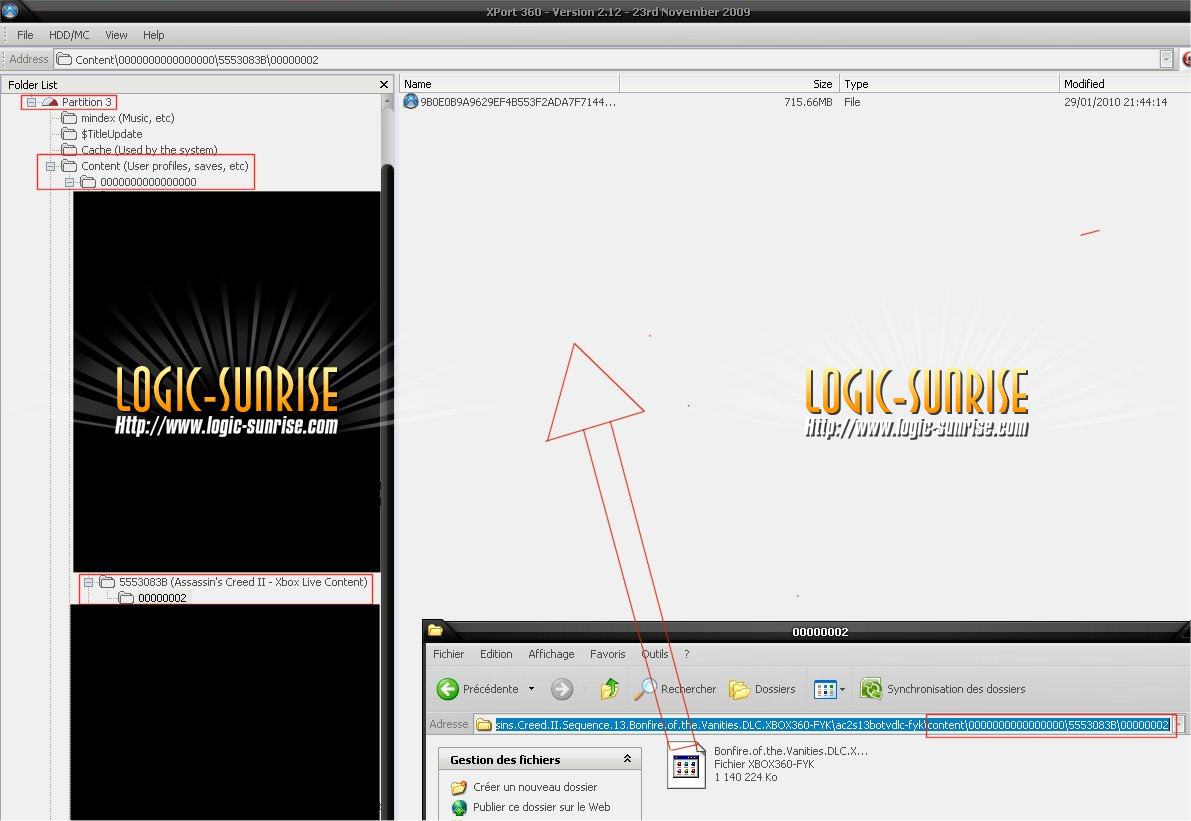Select the 0000000000000000 folder
The image size is (1191, 821).
148,182
